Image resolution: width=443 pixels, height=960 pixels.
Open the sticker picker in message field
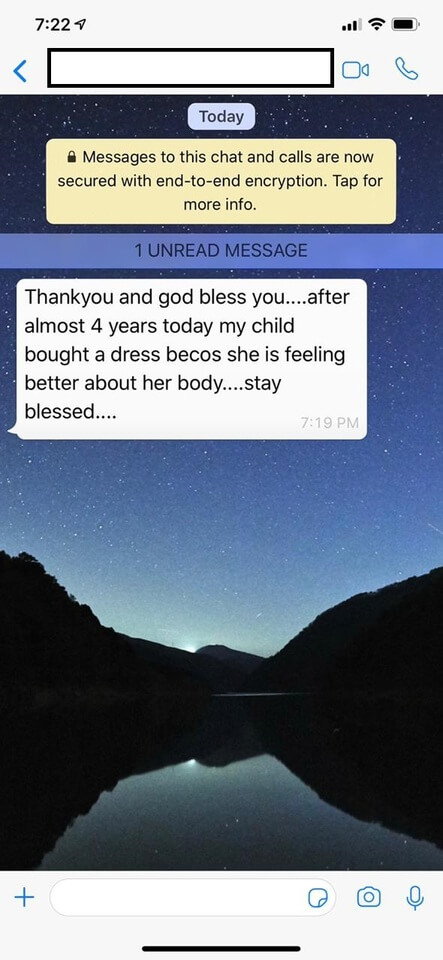point(317,898)
